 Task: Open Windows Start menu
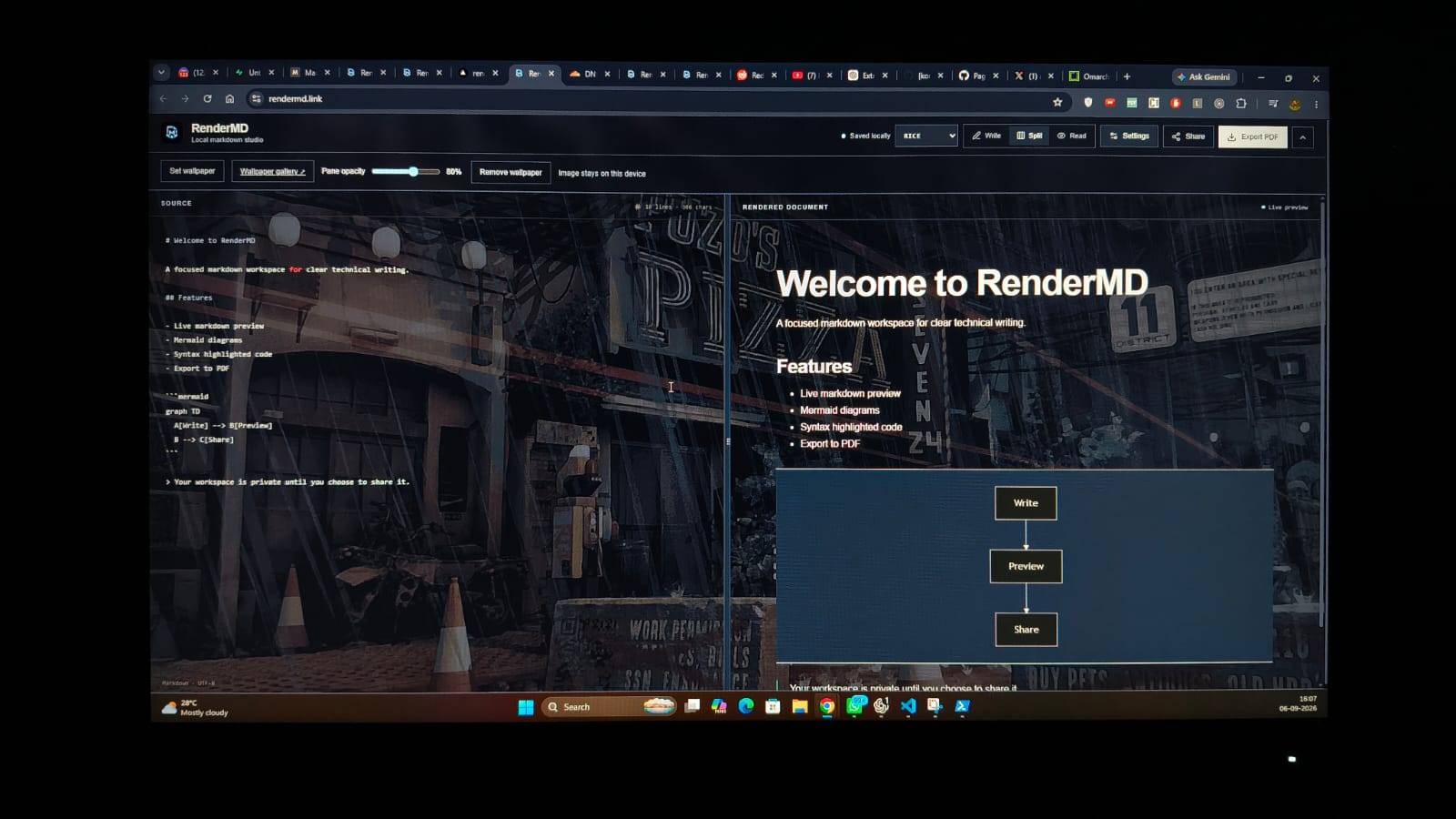pos(526,707)
